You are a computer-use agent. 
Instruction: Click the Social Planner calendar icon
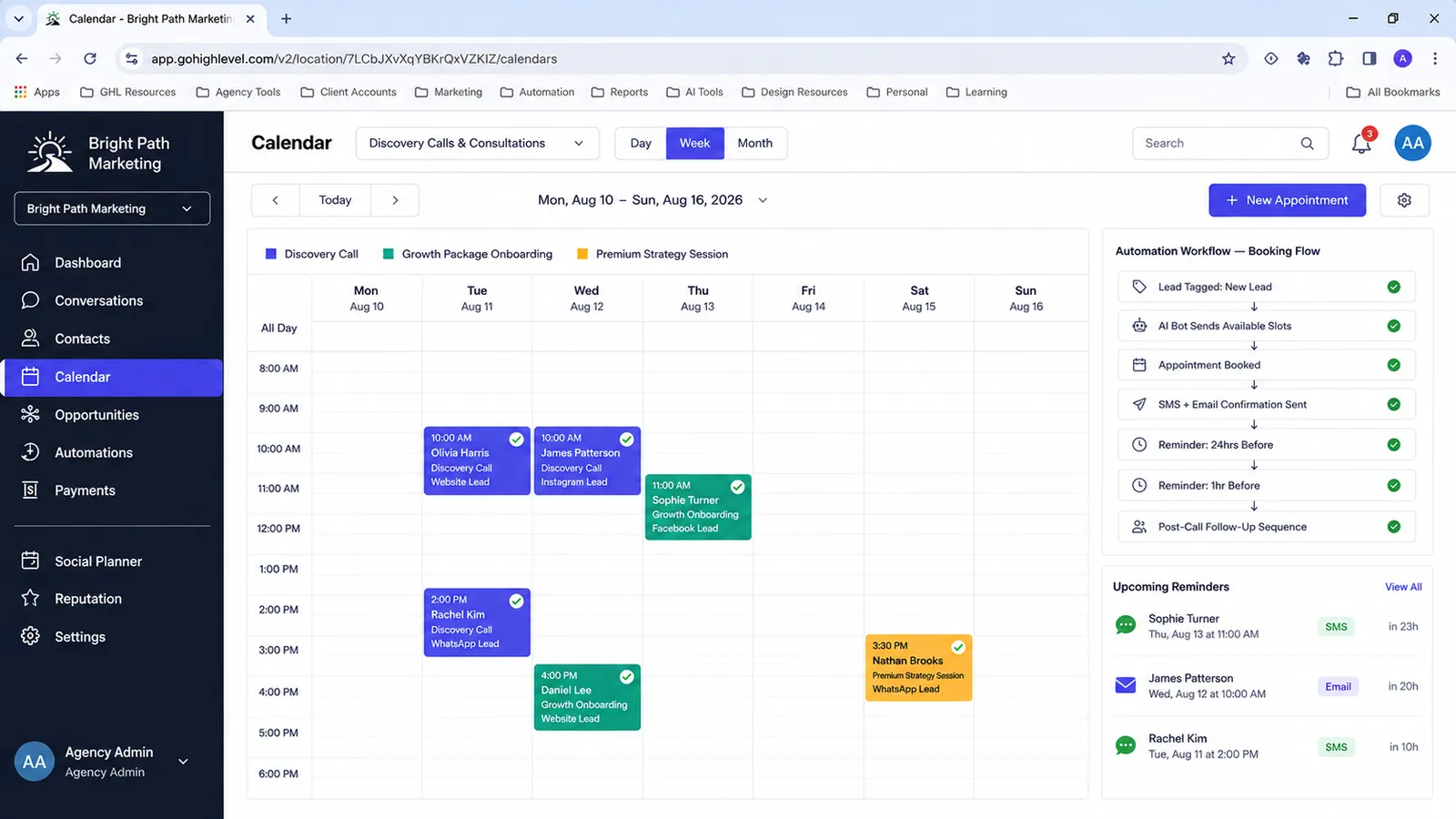(x=30, y=561)
